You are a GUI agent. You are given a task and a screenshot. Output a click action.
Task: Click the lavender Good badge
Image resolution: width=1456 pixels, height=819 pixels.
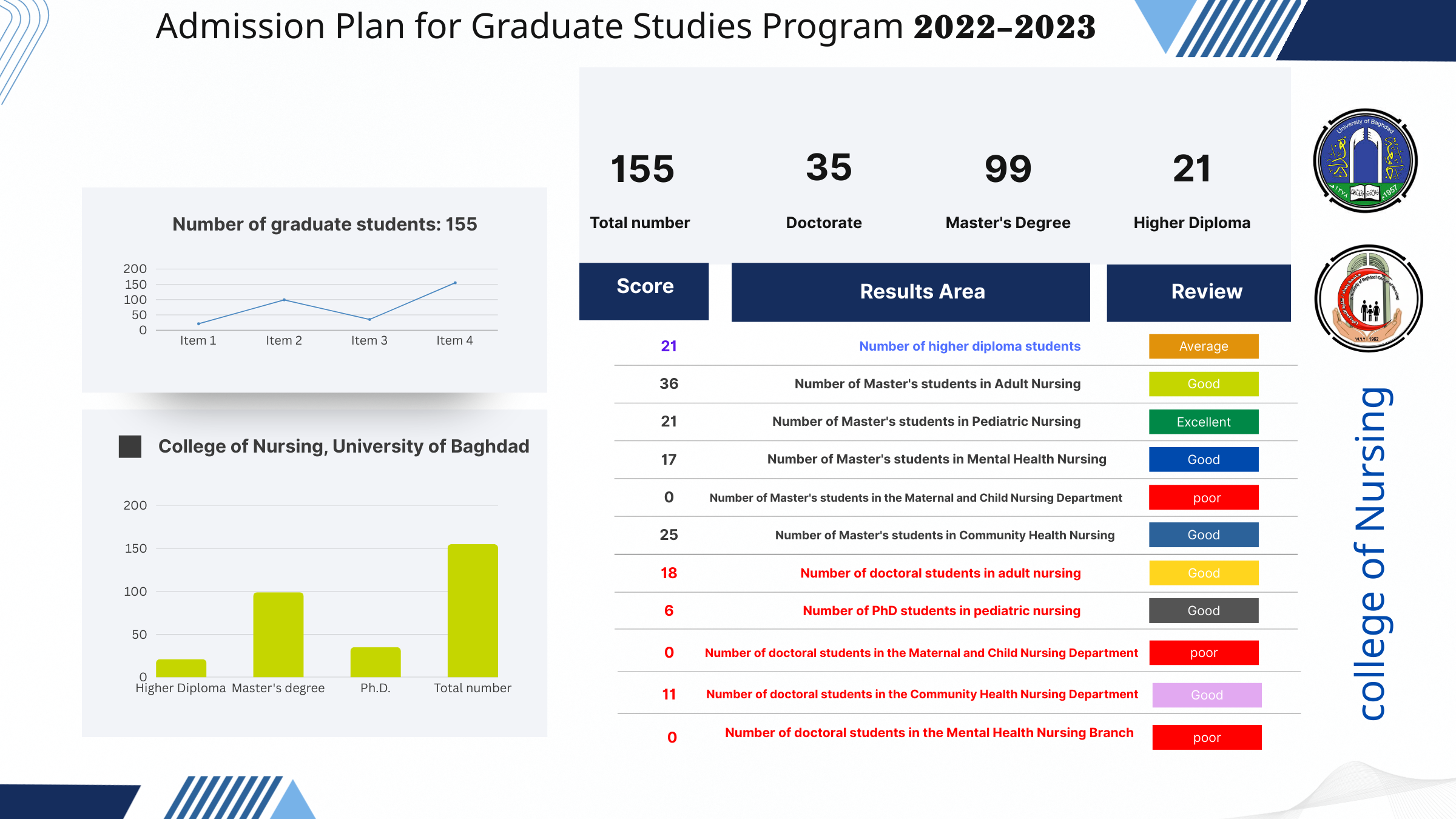1206,695
